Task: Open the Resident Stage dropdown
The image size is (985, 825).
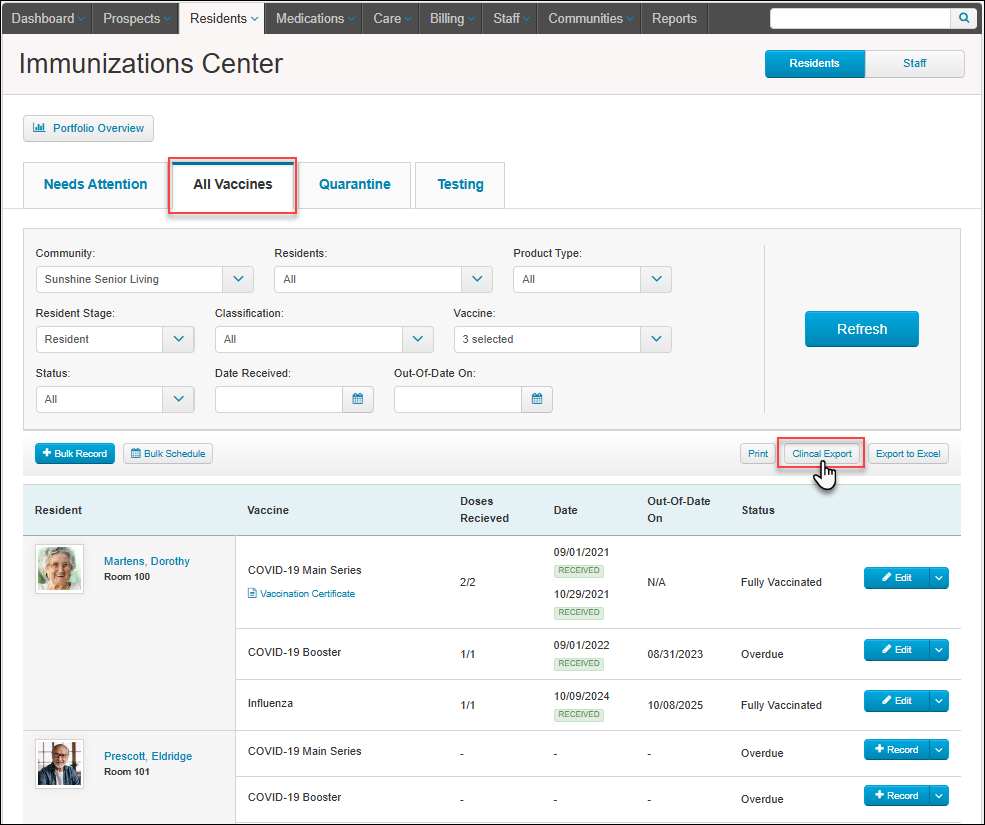Action: coord(178,339)
